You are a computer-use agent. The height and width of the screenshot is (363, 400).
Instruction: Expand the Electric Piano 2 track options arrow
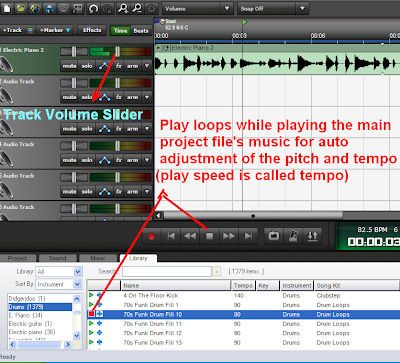click(x=147, y=66)
